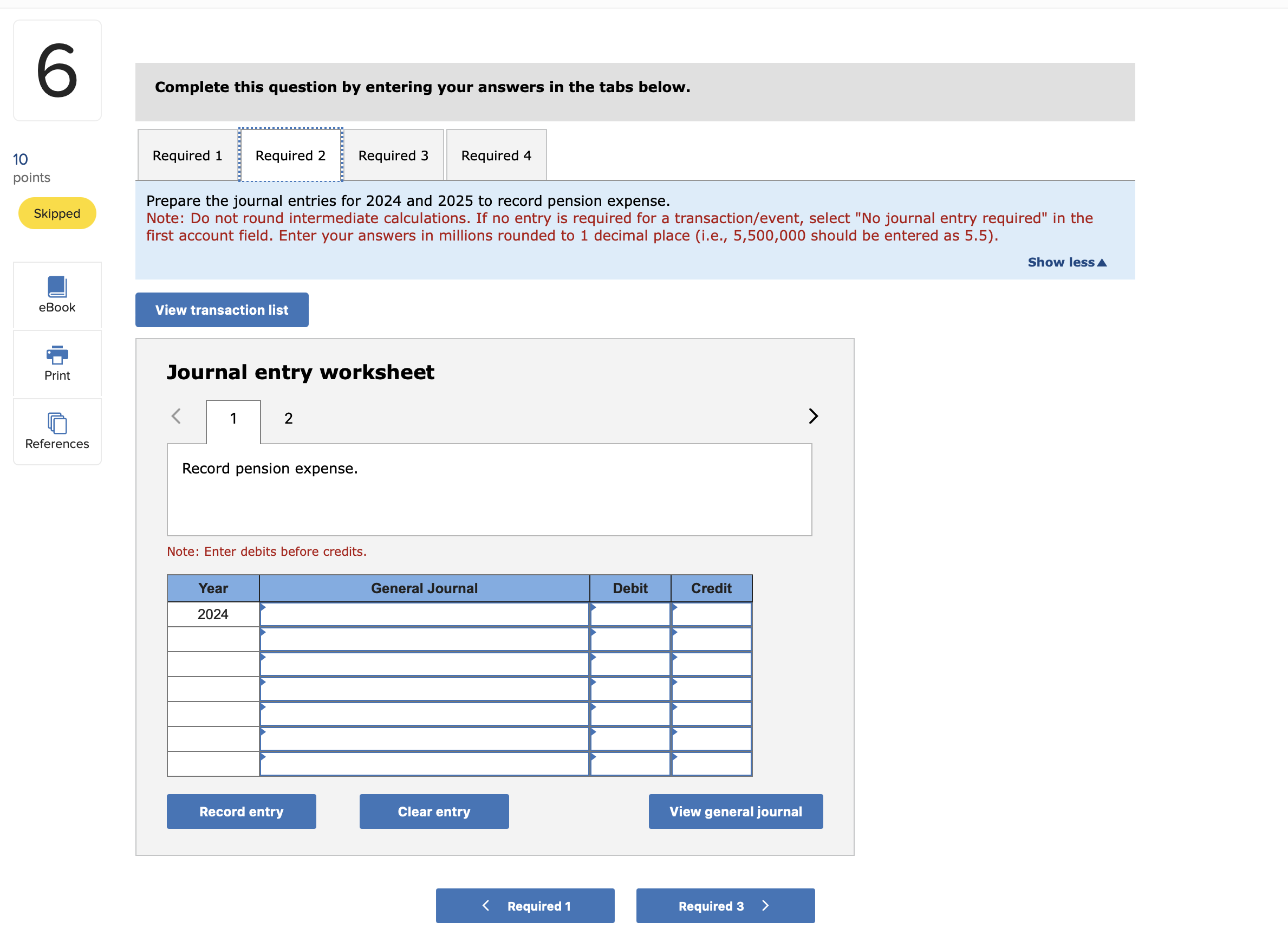1288x935 pixels.
Task: Switch to Required 3 tab
Action: [393, 155]
